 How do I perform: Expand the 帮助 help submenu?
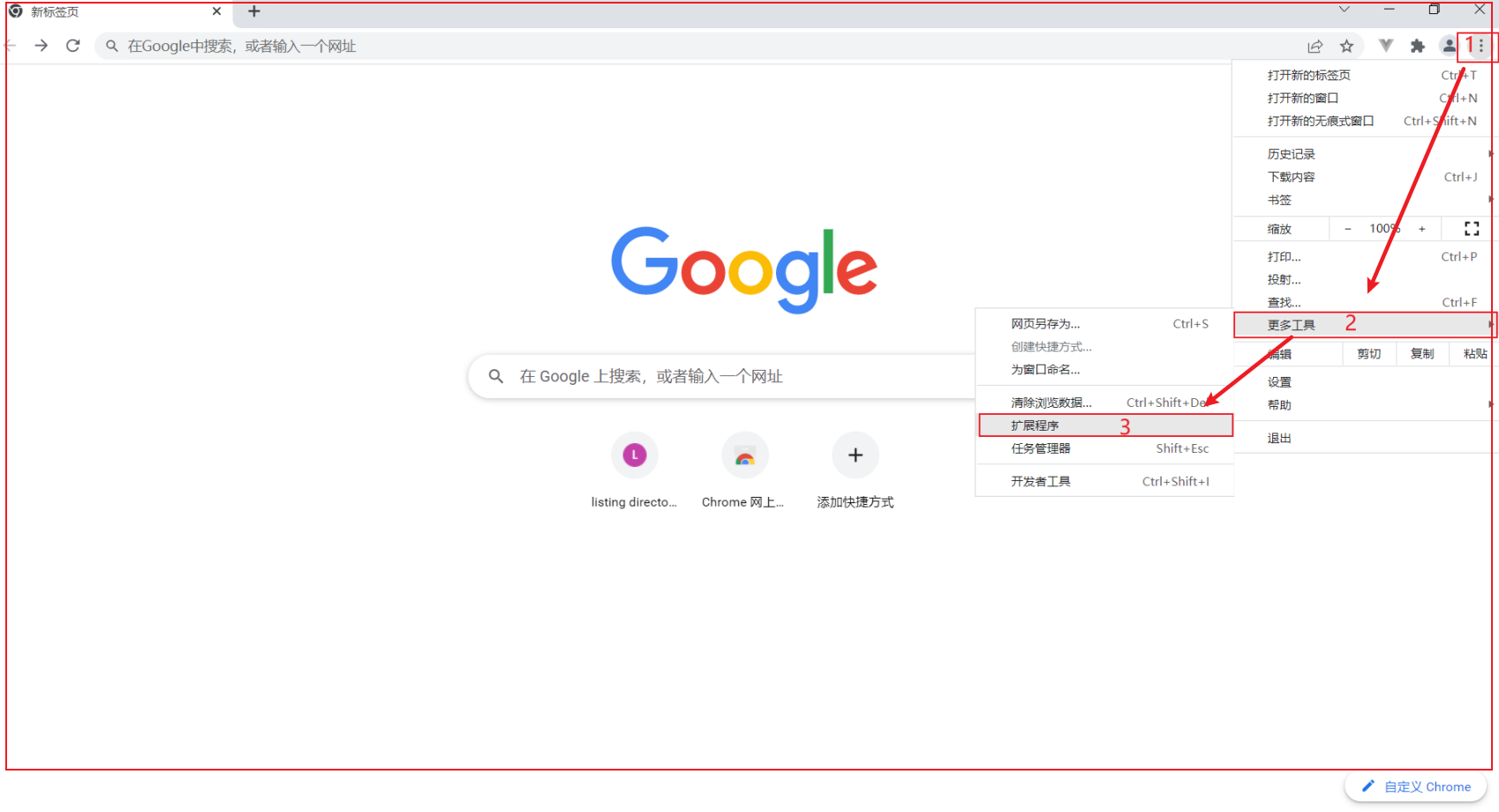1364,405
